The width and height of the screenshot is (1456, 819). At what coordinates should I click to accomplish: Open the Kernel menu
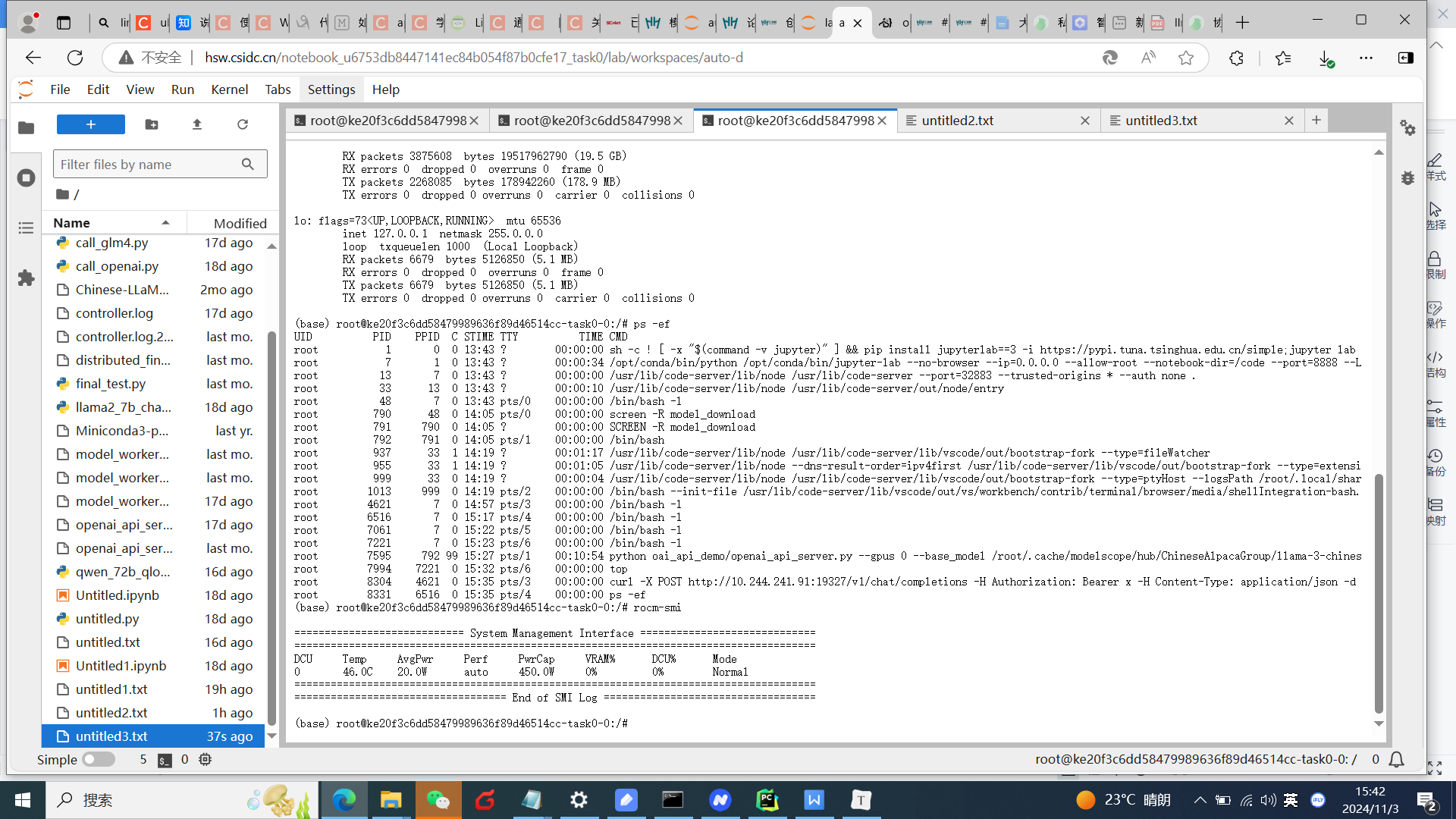(229, 89)
